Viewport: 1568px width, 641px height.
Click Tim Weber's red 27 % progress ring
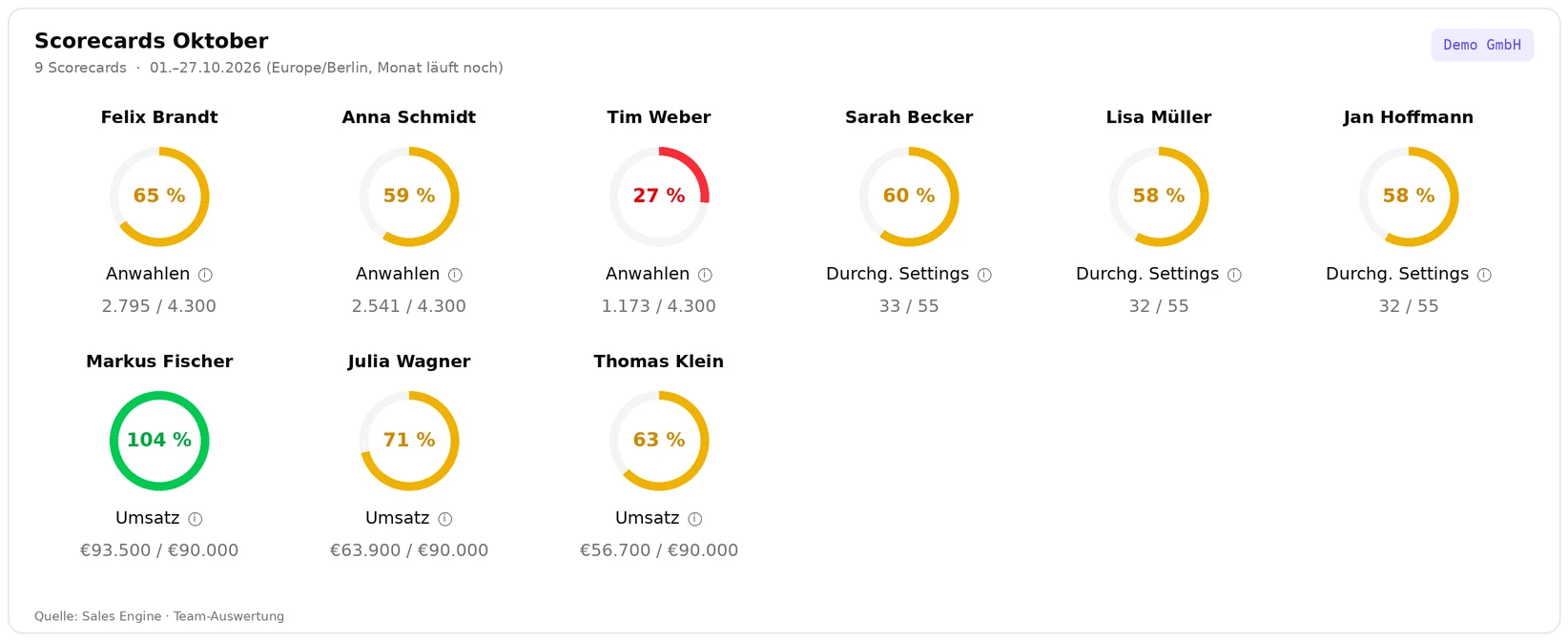[659, 196]
